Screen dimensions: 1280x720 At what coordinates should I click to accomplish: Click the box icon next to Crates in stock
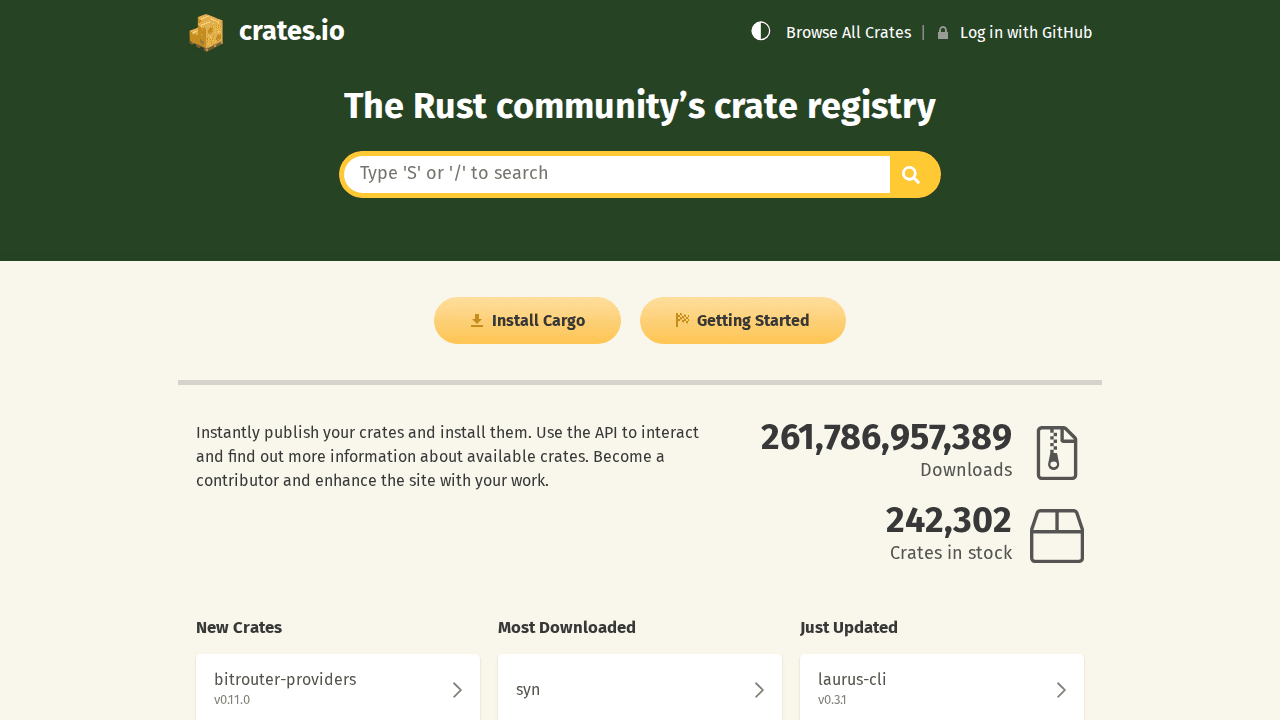click(x=1057, y=535)
